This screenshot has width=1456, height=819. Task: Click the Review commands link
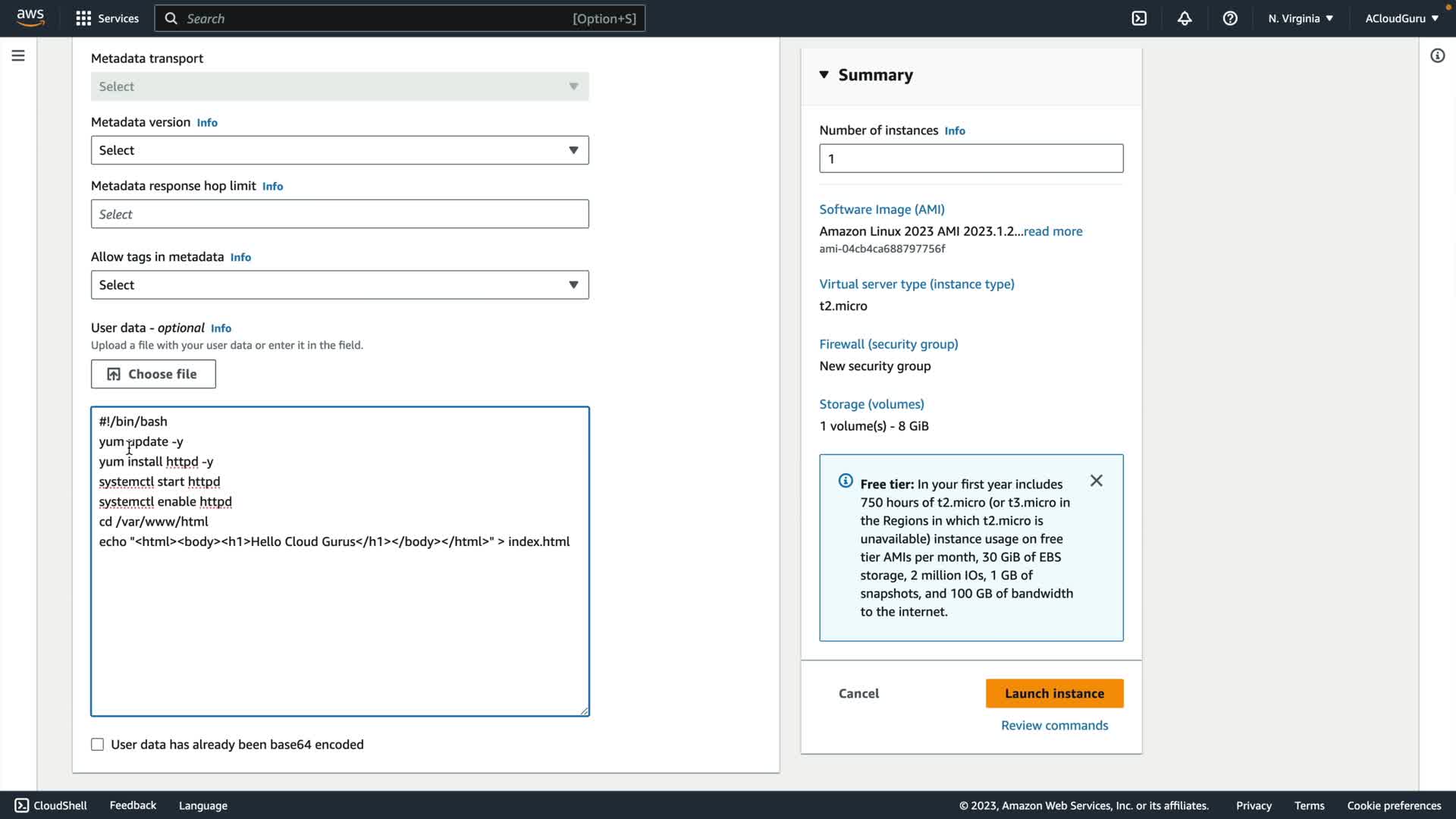point(1054,726)
